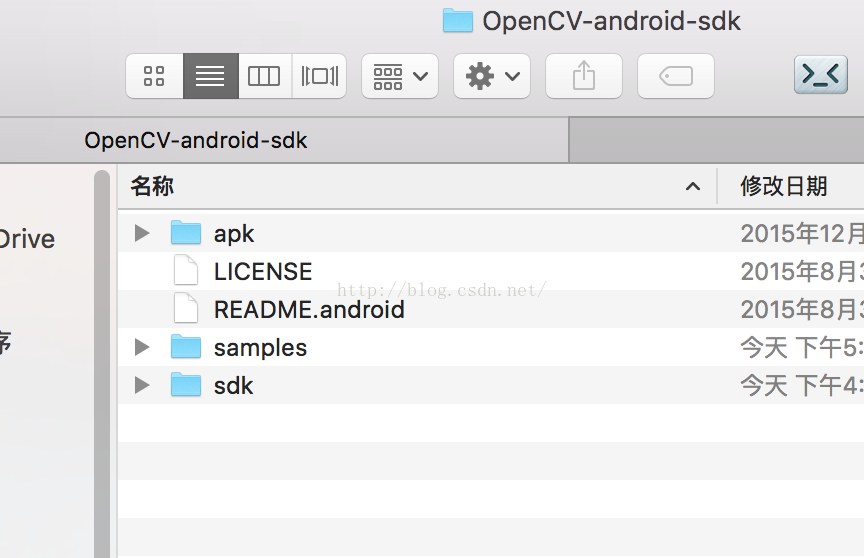Click the LICENSE file name

point(263,272)
